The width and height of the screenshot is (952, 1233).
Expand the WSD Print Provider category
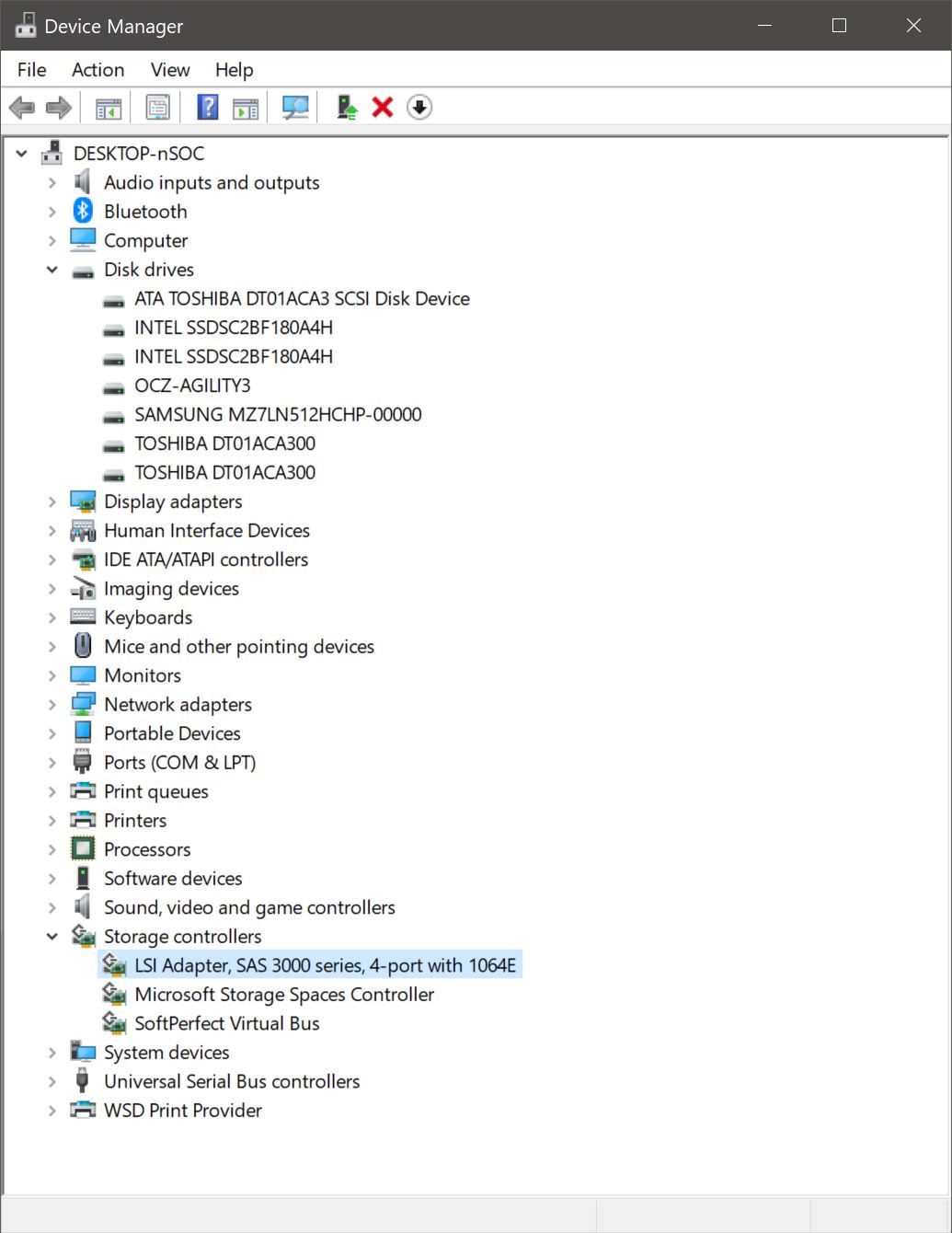click(52, 1110)
